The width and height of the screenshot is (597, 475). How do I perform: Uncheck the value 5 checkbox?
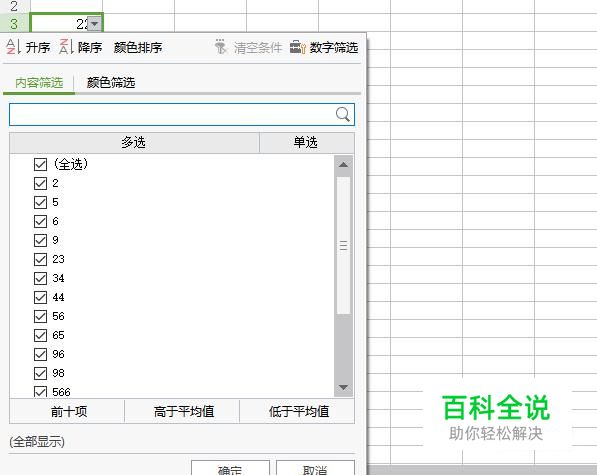click(40, 202)
